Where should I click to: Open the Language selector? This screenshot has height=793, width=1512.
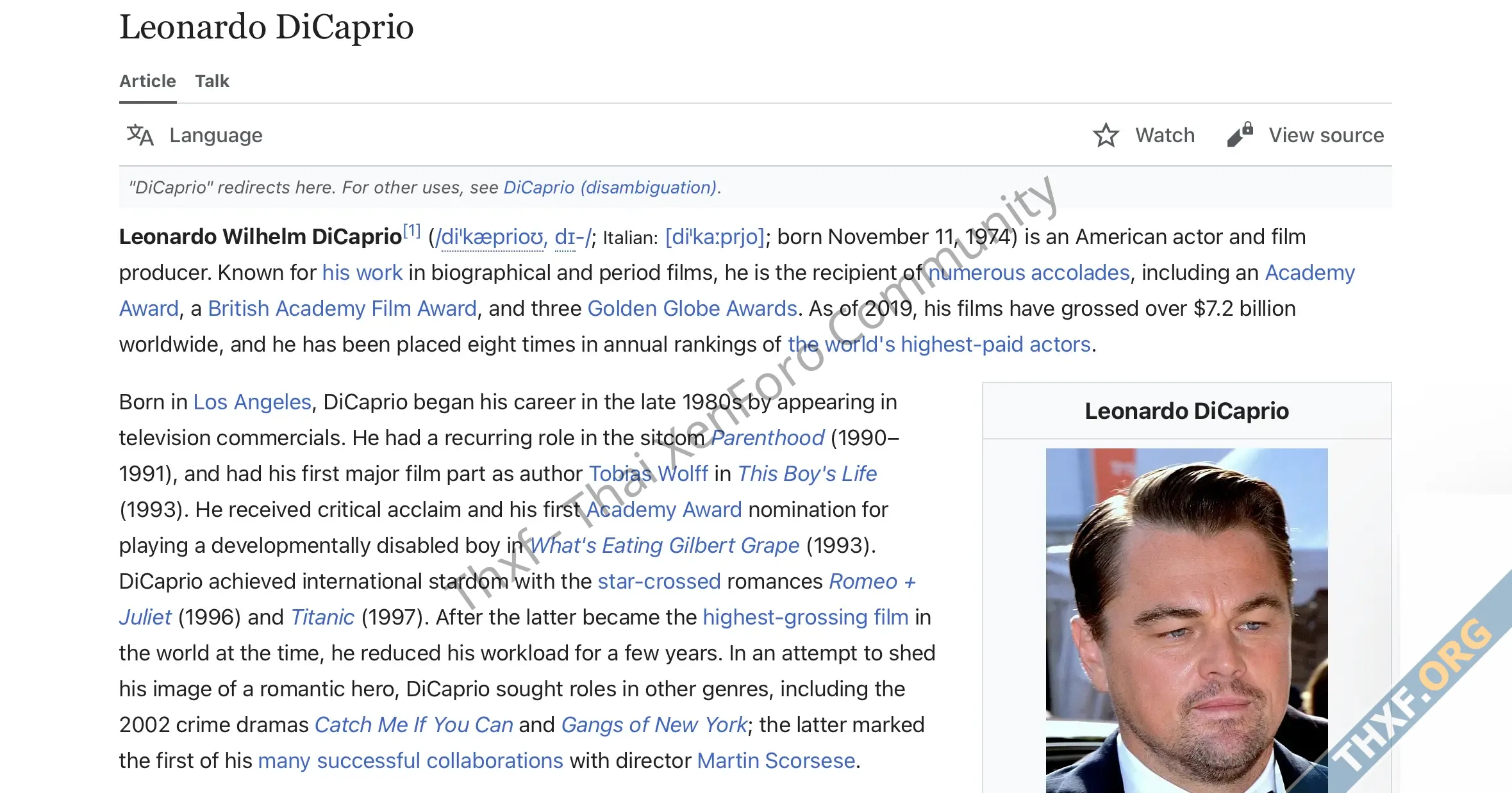(194, 135)
